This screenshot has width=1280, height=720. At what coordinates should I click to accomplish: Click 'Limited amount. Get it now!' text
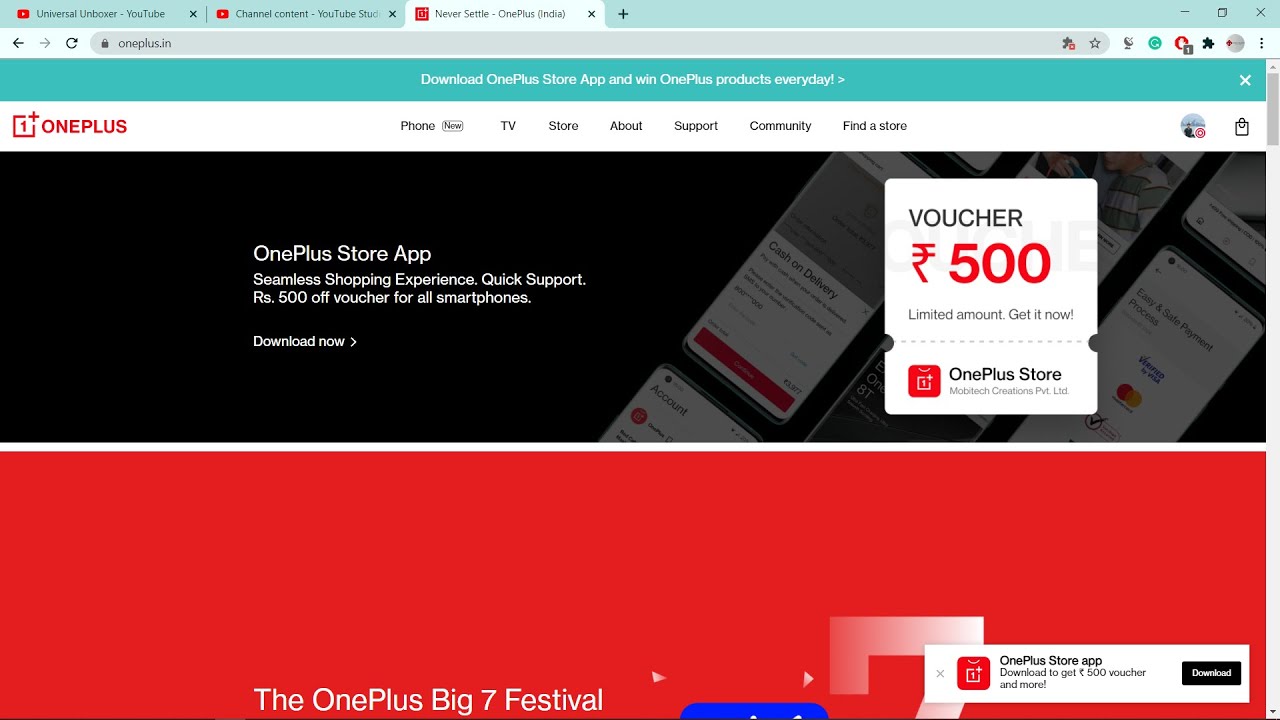(x=991, y=314)
